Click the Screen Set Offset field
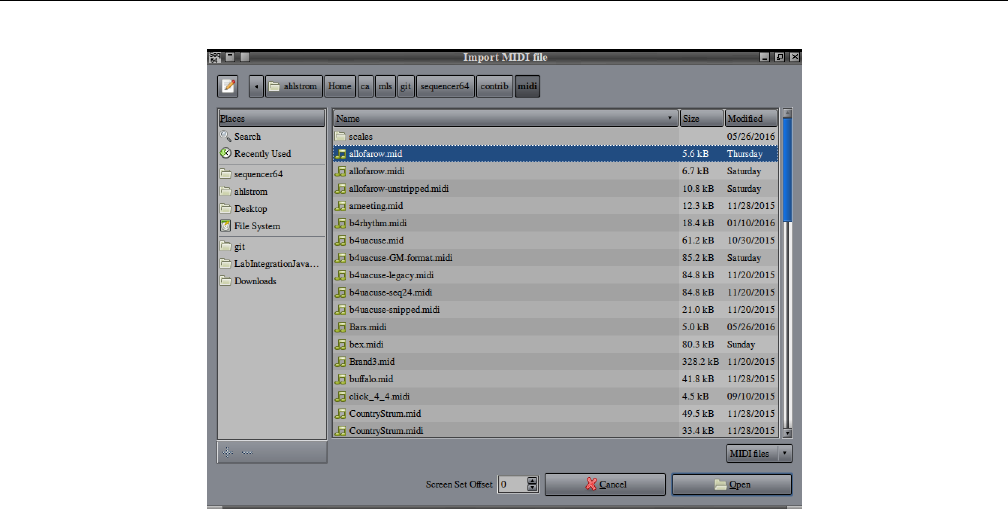Screen dimensions: 1008x509 pyautogui.click(x=513, y=485)
